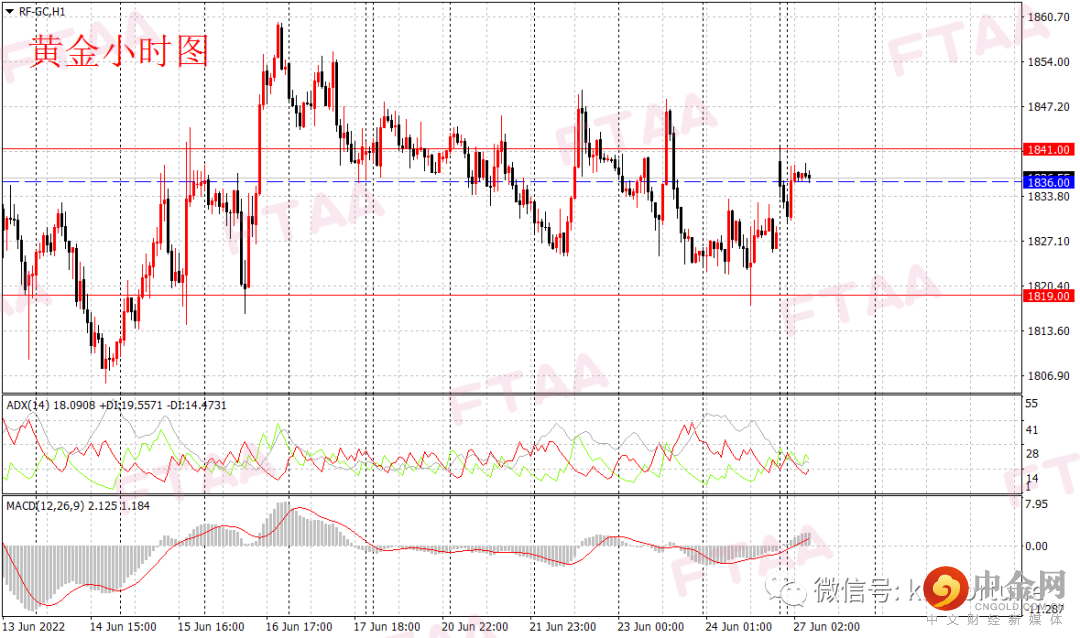The width and height of the screenshot is (1080, 638).
Task: Click the 黄金小时图 red title text
Action: (x=118, y=52)
